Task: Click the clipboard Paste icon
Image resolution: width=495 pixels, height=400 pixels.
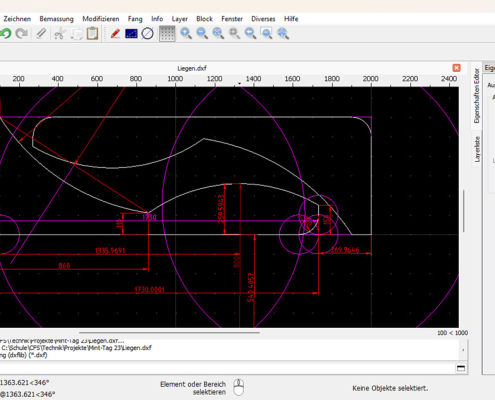Action: (x=92, y=34)
